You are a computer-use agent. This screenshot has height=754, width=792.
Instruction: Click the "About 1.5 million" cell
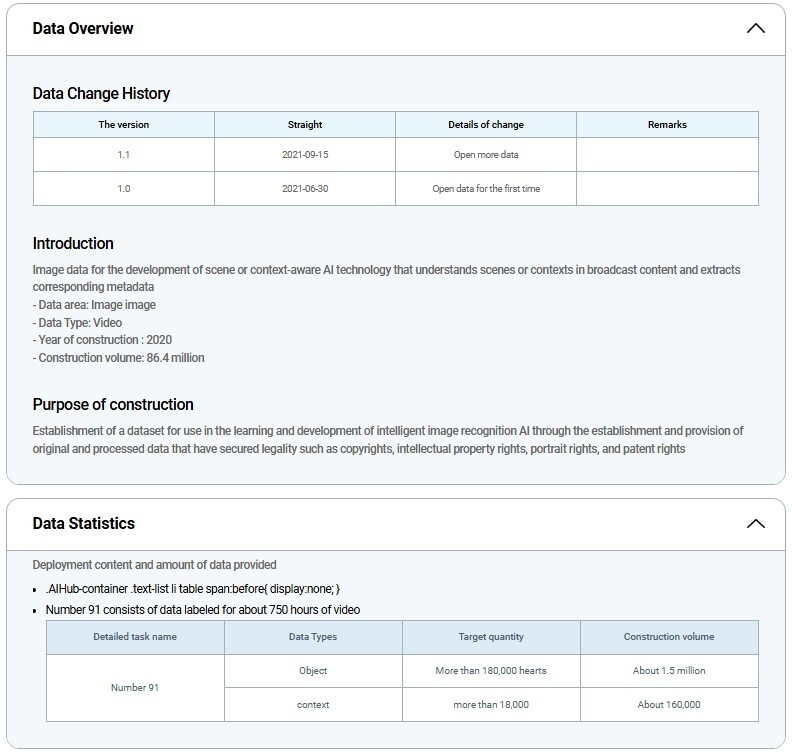click(669, 670)
